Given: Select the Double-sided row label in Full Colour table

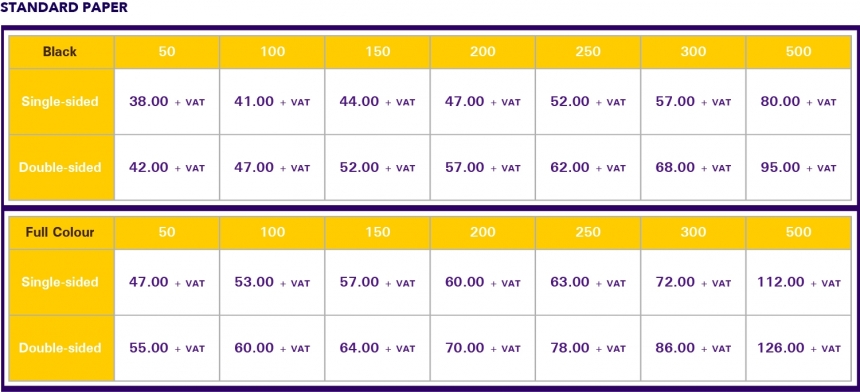Looking at the screenshot, I should pyautogui.click(x=60, y=348).
